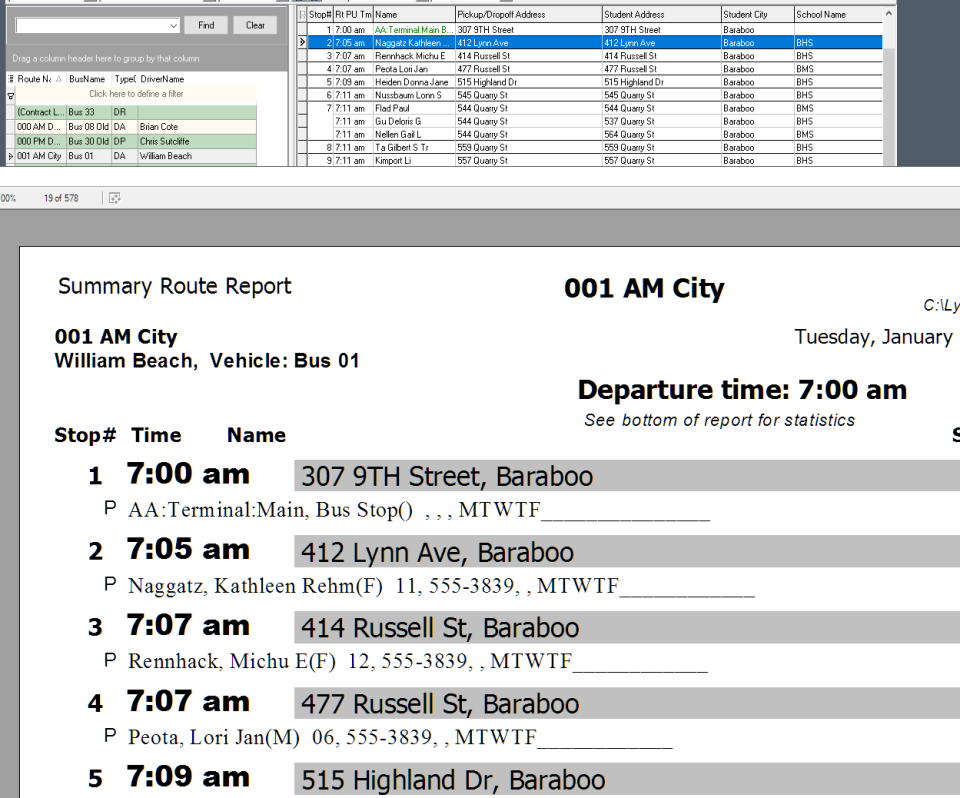Open the route search dropdown
The height and width of the screenshot is (798, 960).
coord(173,25)
